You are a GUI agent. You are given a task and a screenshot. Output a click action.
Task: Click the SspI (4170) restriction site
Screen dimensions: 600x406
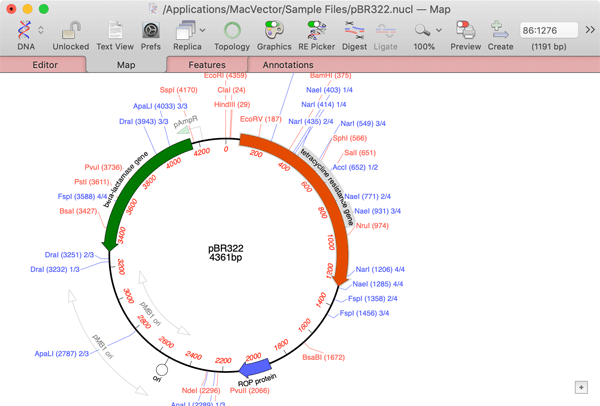(x=178, y=90)
